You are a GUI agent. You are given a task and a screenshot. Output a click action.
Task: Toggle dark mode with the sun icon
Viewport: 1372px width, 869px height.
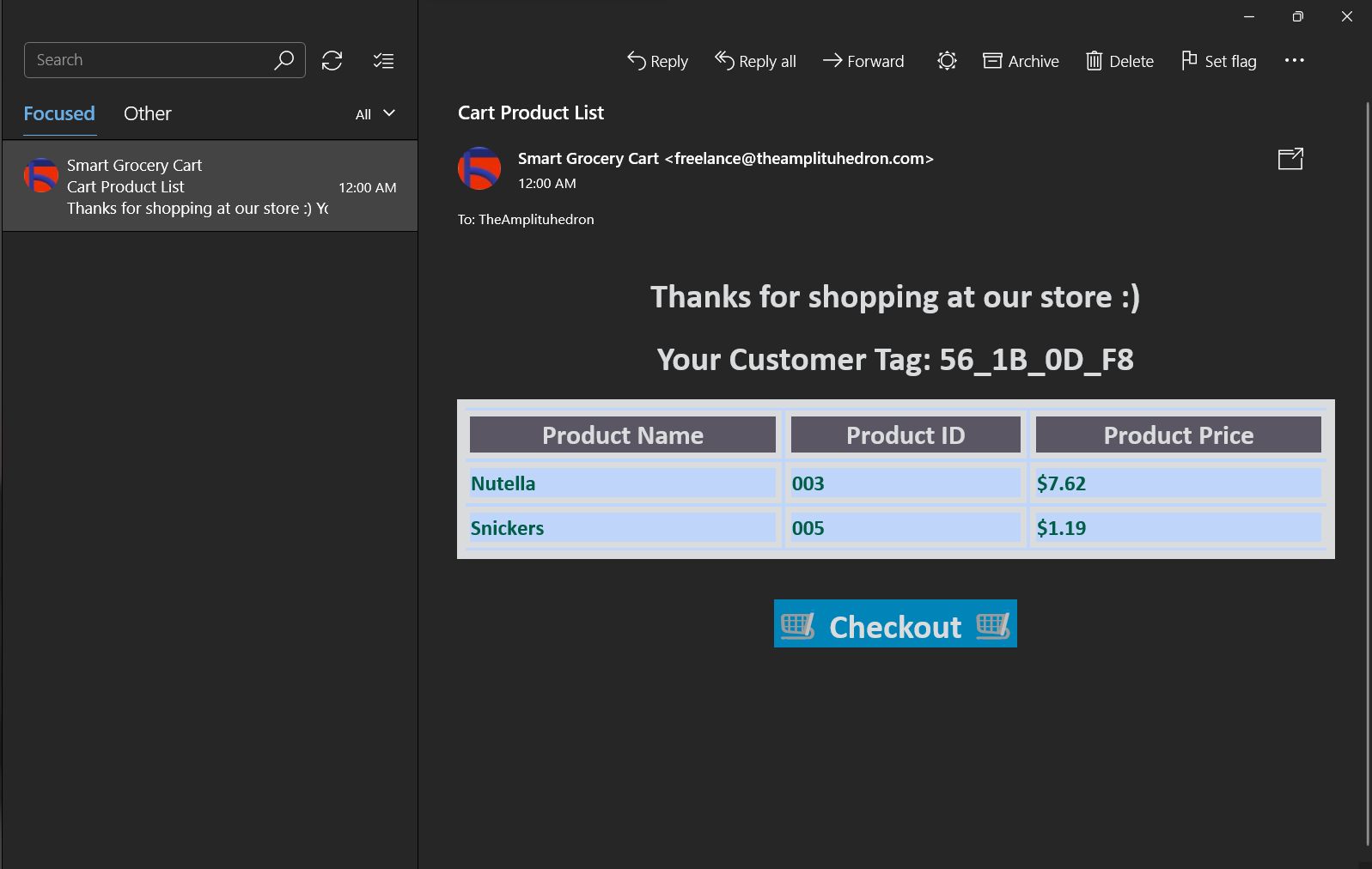(947, 61)
